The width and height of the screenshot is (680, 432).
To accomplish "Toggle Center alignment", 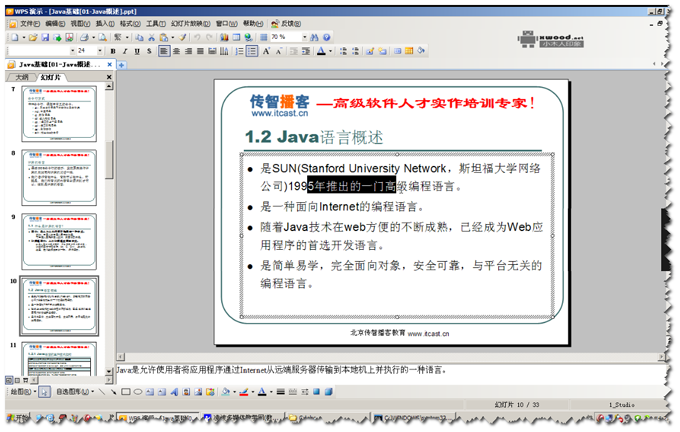I will pos(176,51).
